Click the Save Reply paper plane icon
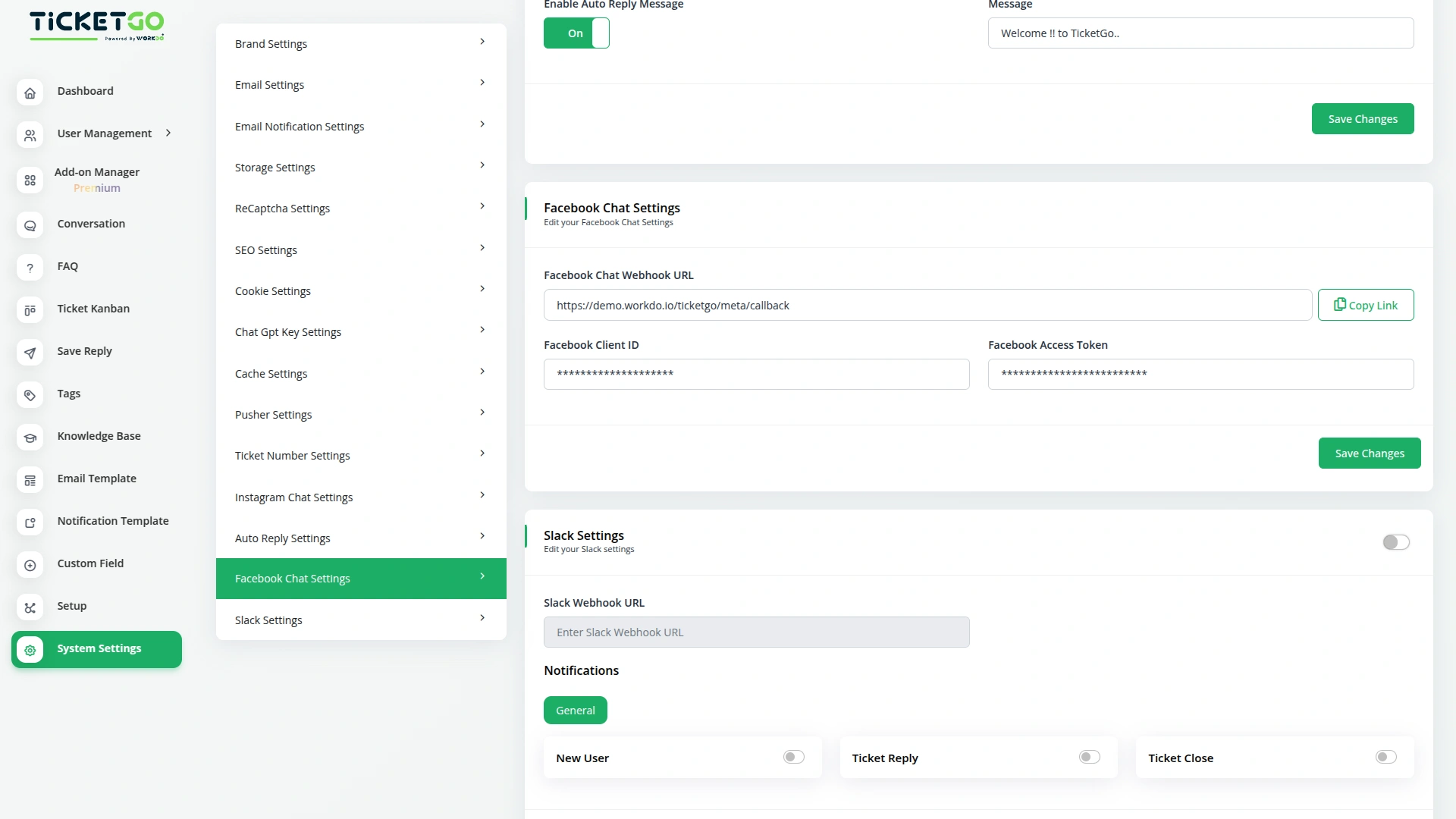Screen dimensions: 1456x819 [30, 353]
